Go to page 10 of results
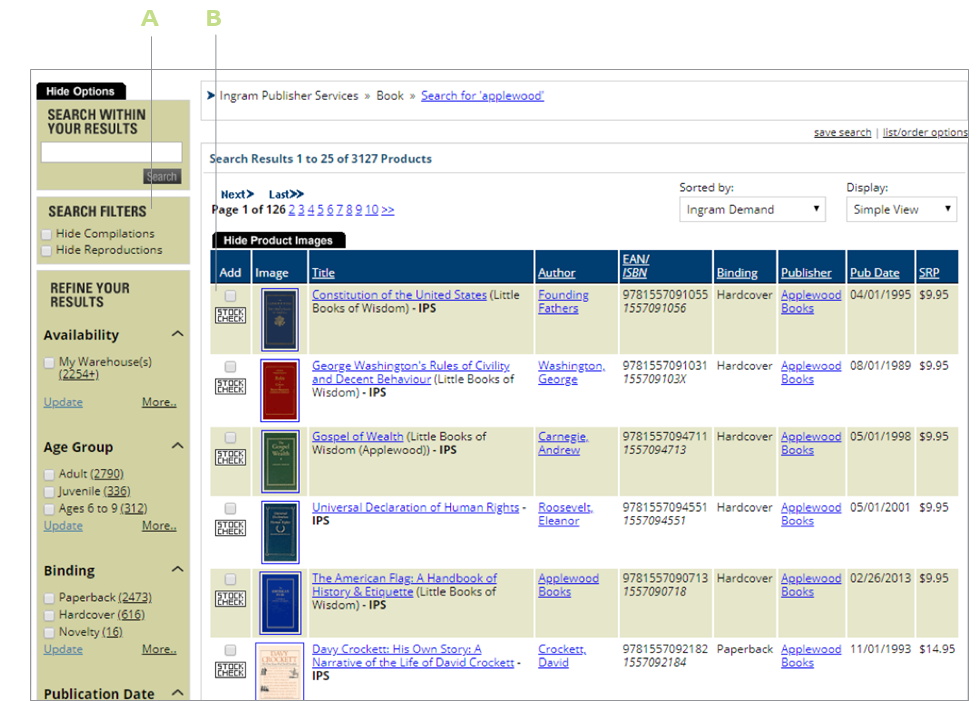Viewport: 977px width, 701px height. click(x=371, y=210)
